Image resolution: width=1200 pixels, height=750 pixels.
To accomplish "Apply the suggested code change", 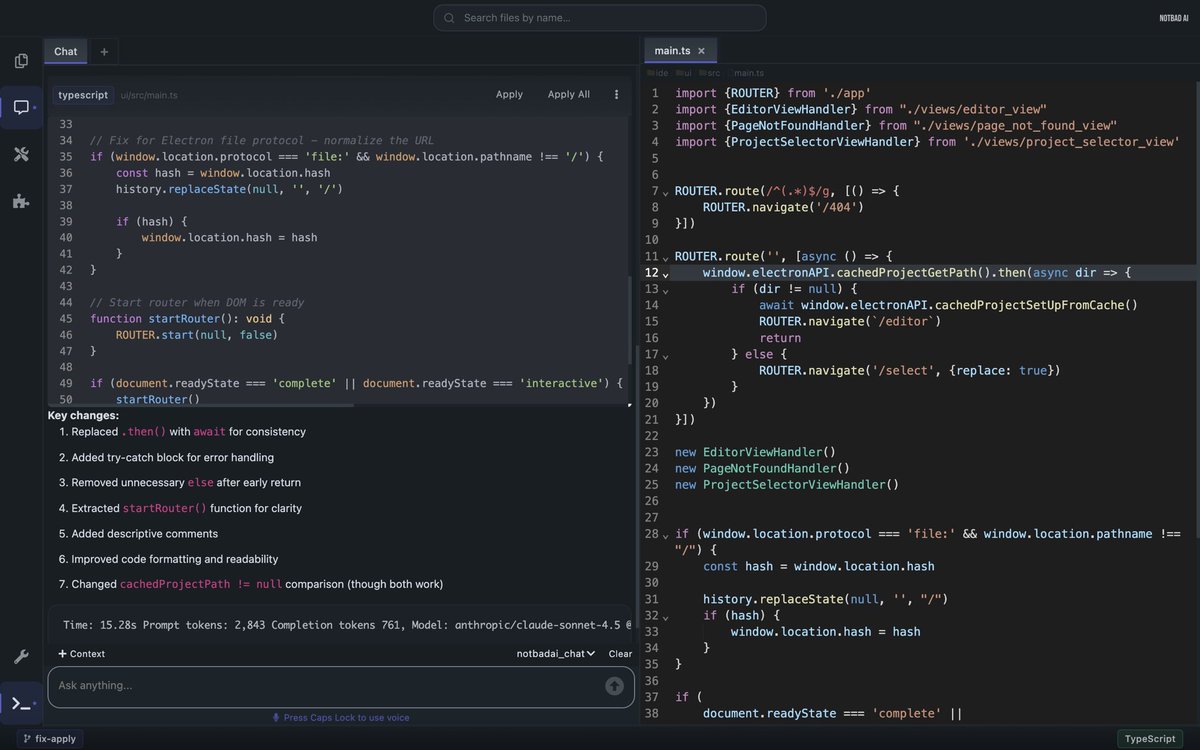I will [509, 94].
